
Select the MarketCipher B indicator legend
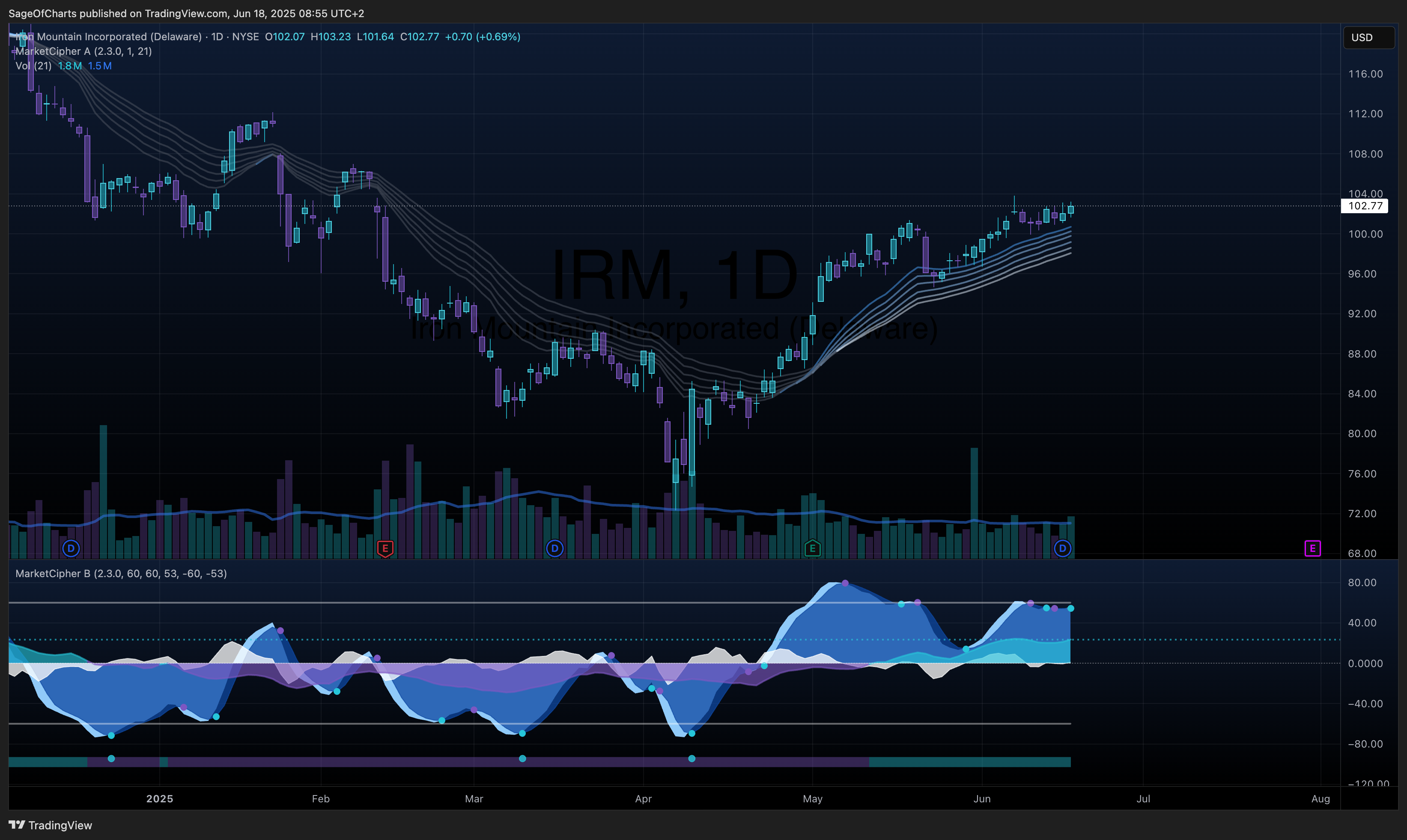coord(121,573)
